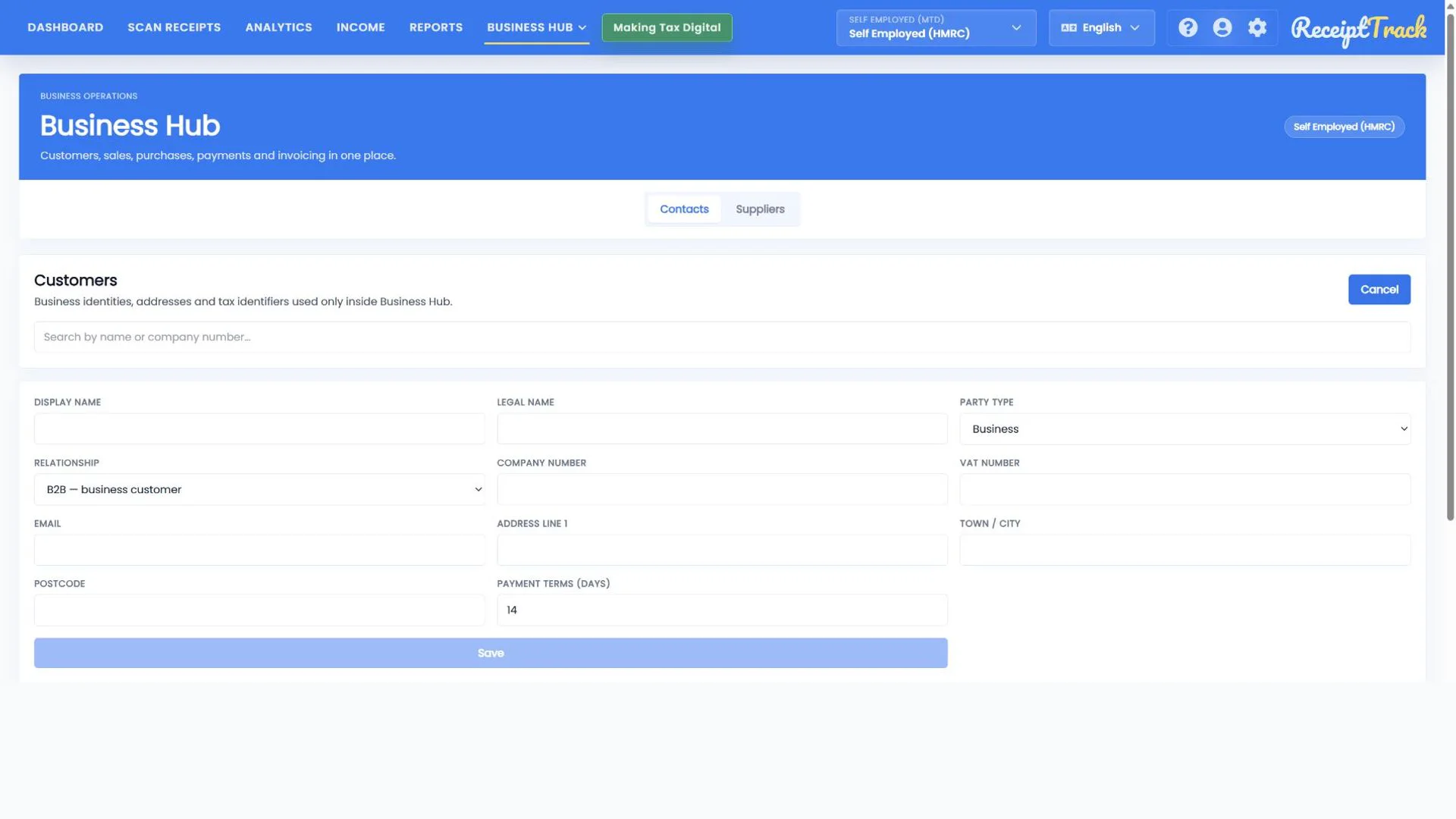Cancel the new customer form
The image size is (1456, 819).
[1379, 290]
